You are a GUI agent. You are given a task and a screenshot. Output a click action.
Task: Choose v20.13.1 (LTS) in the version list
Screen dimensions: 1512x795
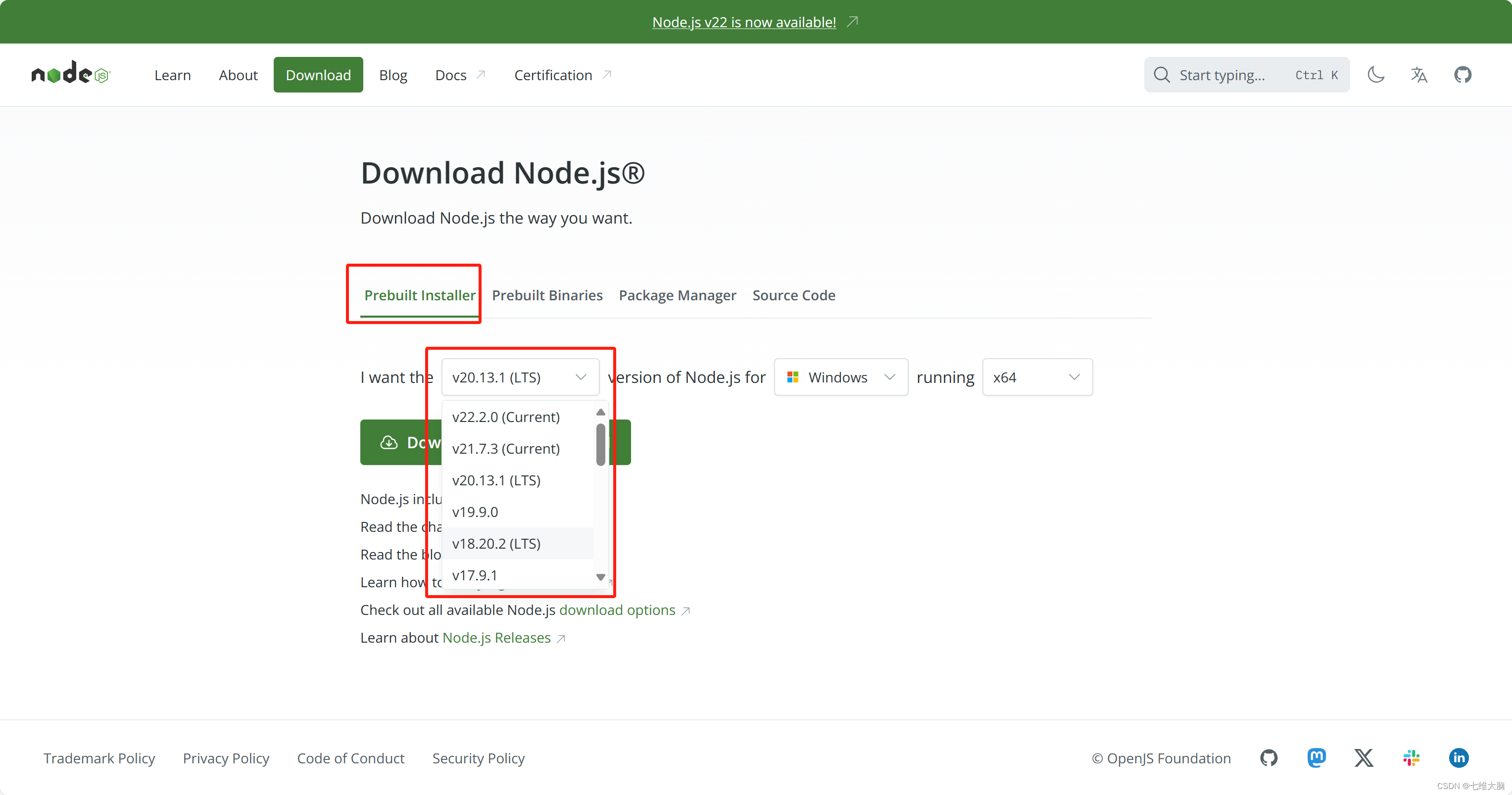coord(517,480)
